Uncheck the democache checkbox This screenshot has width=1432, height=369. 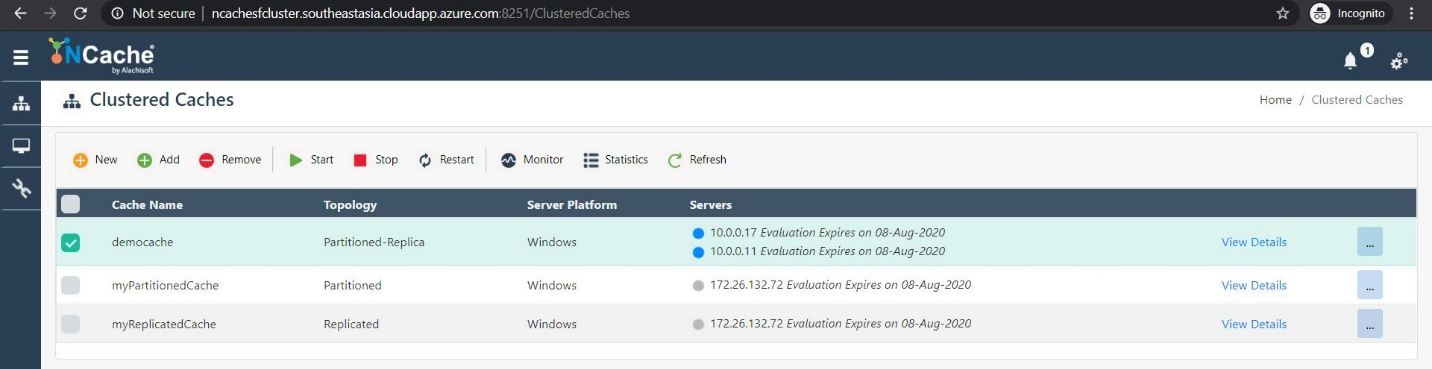tap(71, 242)
